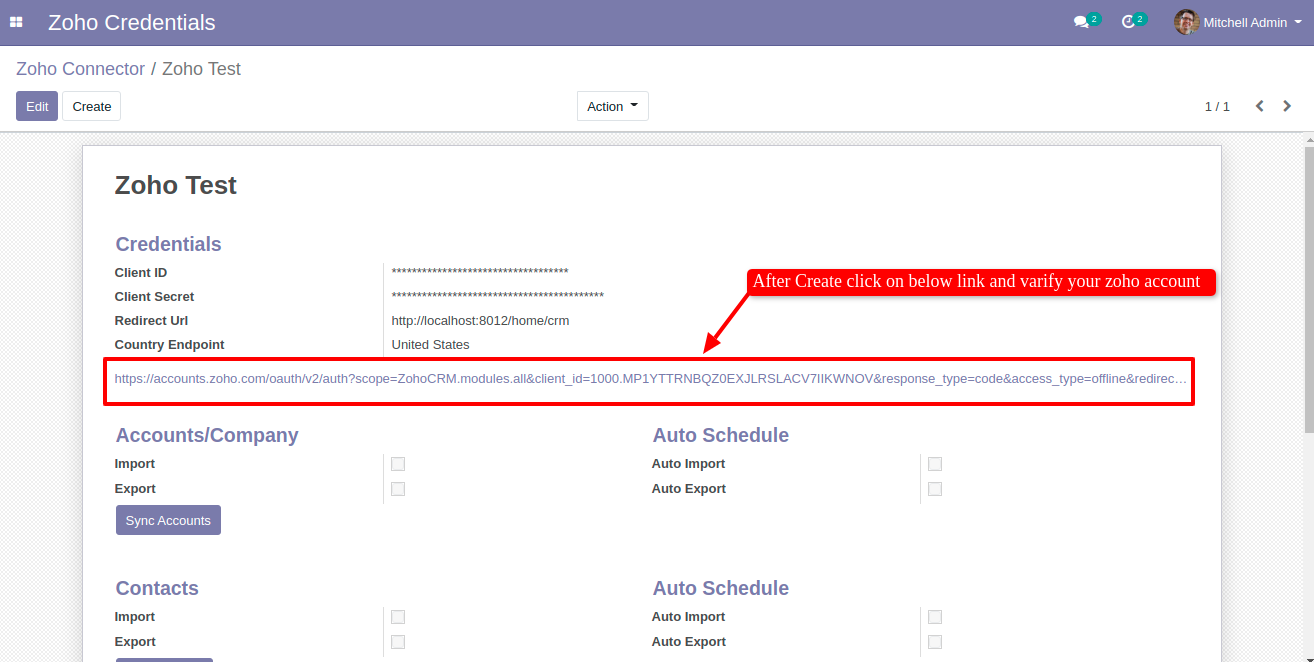Open the accounts.zoho.com oauth link
1314x662 pixels.
[650, 379]
